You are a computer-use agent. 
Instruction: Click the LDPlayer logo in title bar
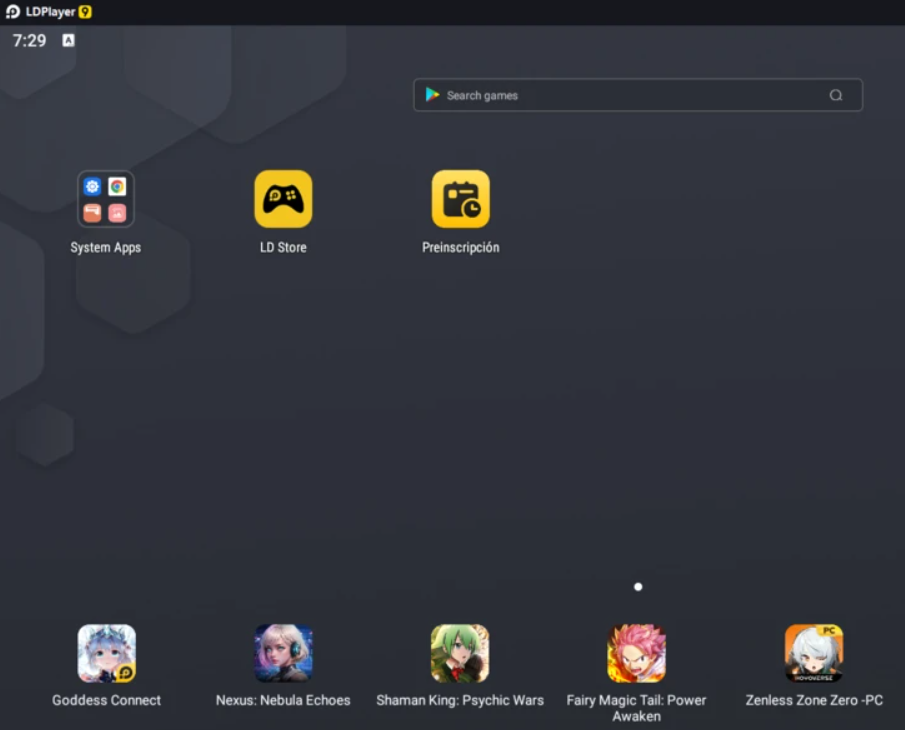click(x=13, y=12)
